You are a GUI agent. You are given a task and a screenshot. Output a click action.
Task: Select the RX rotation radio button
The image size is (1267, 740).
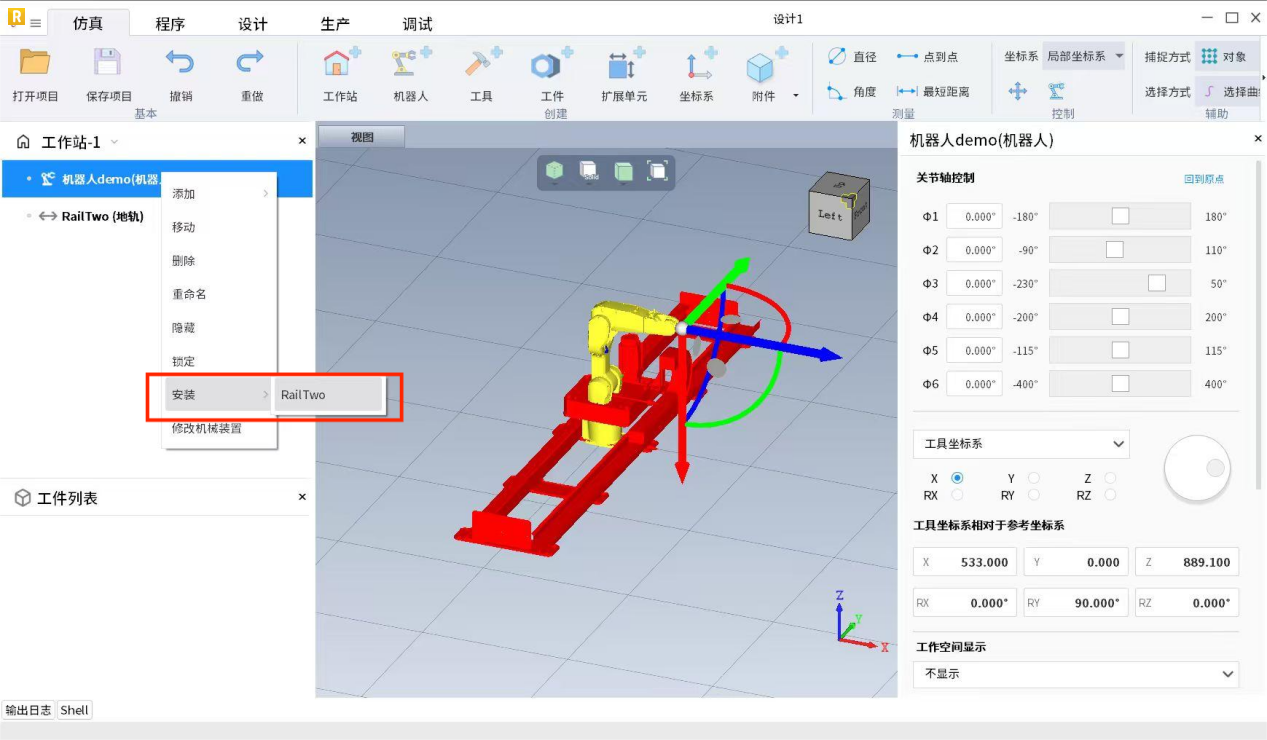tap(957, 495)
